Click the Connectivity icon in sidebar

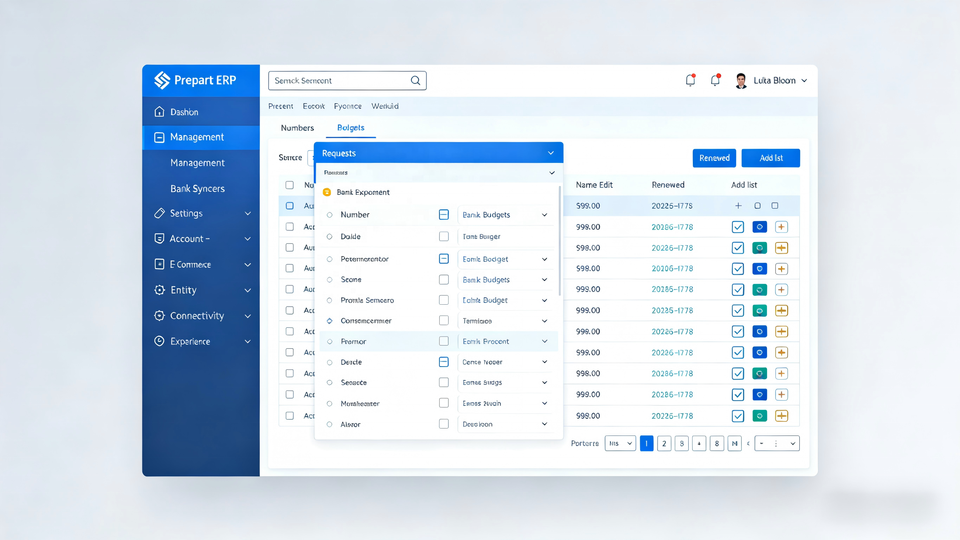(159, 315)
